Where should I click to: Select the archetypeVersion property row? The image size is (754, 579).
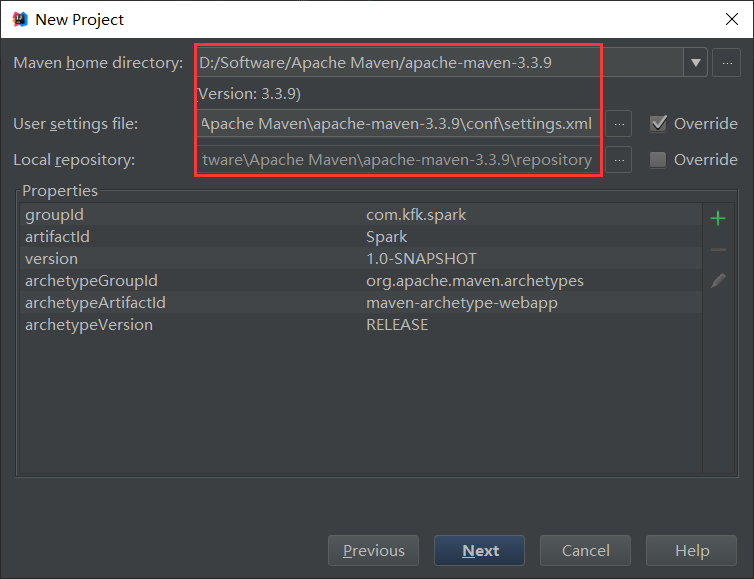coord(361,325)
